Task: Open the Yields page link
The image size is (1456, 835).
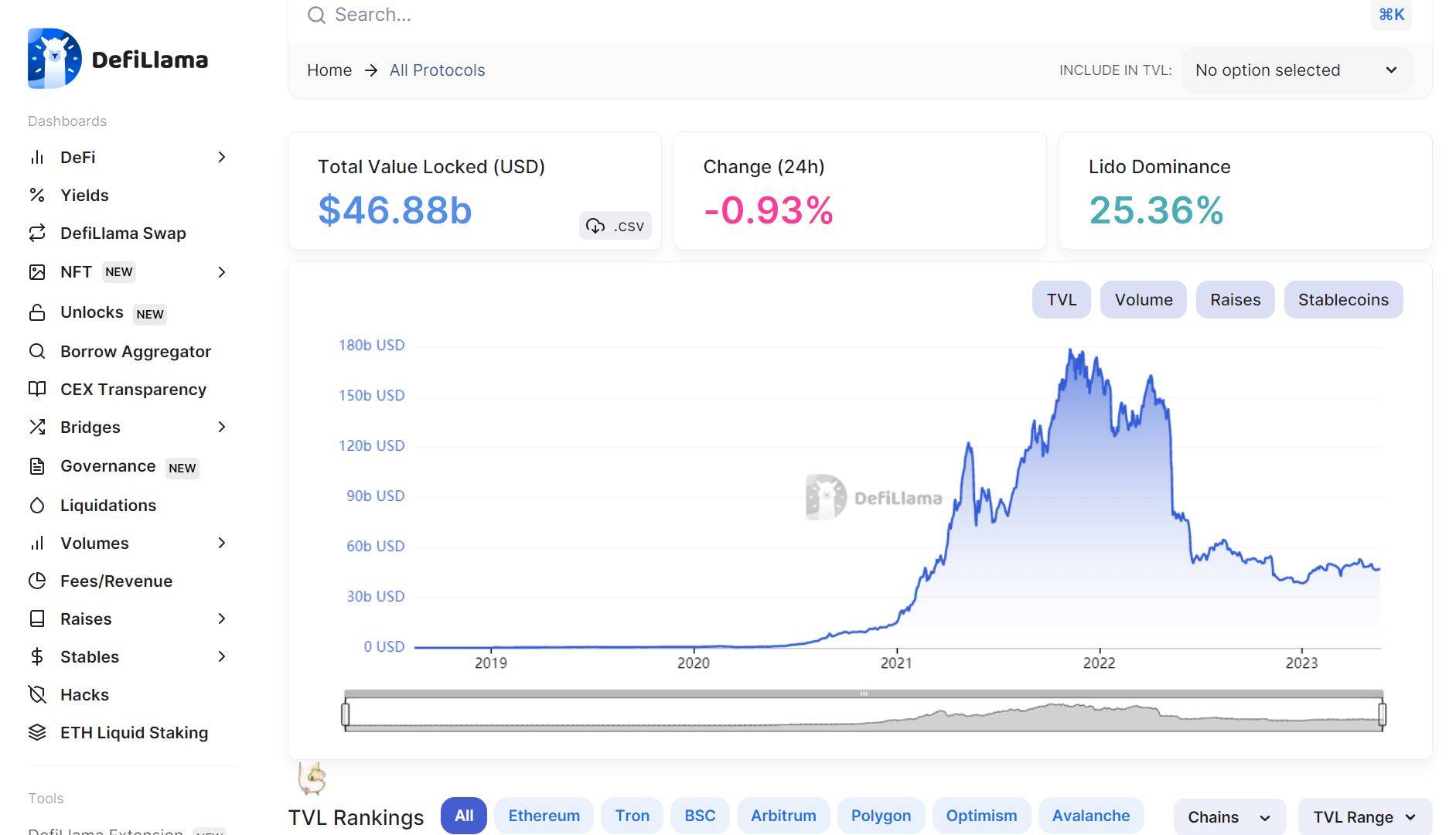Action: coord(84,196)
